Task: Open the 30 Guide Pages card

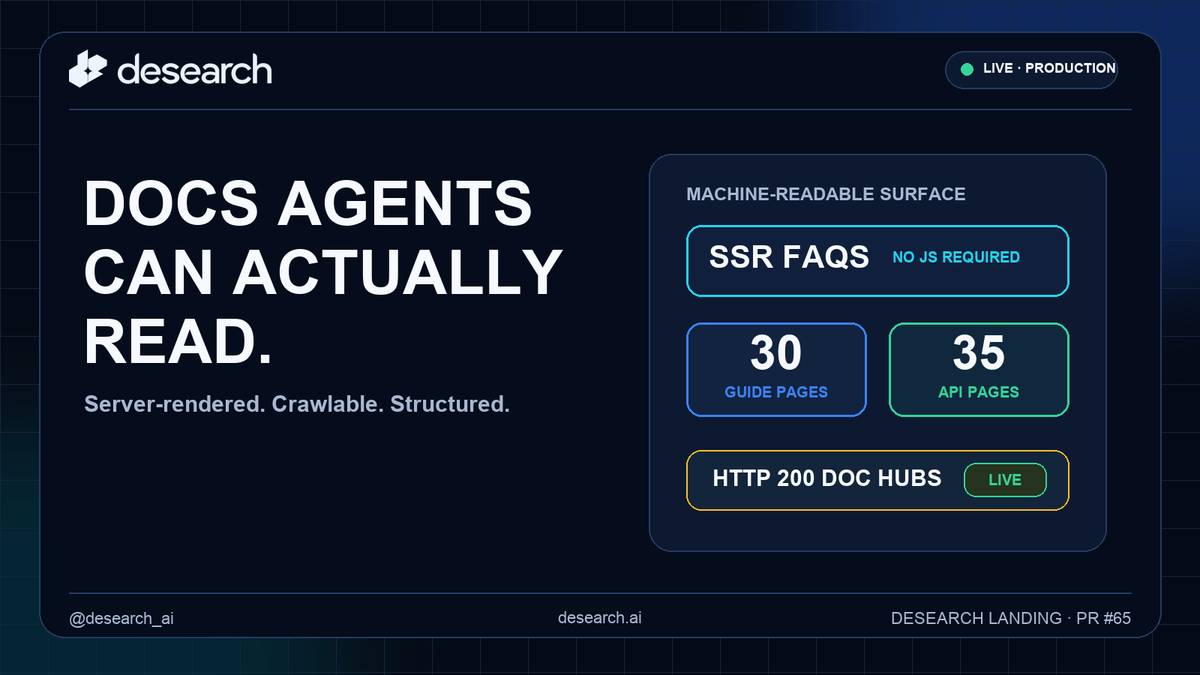Action: 776,369
